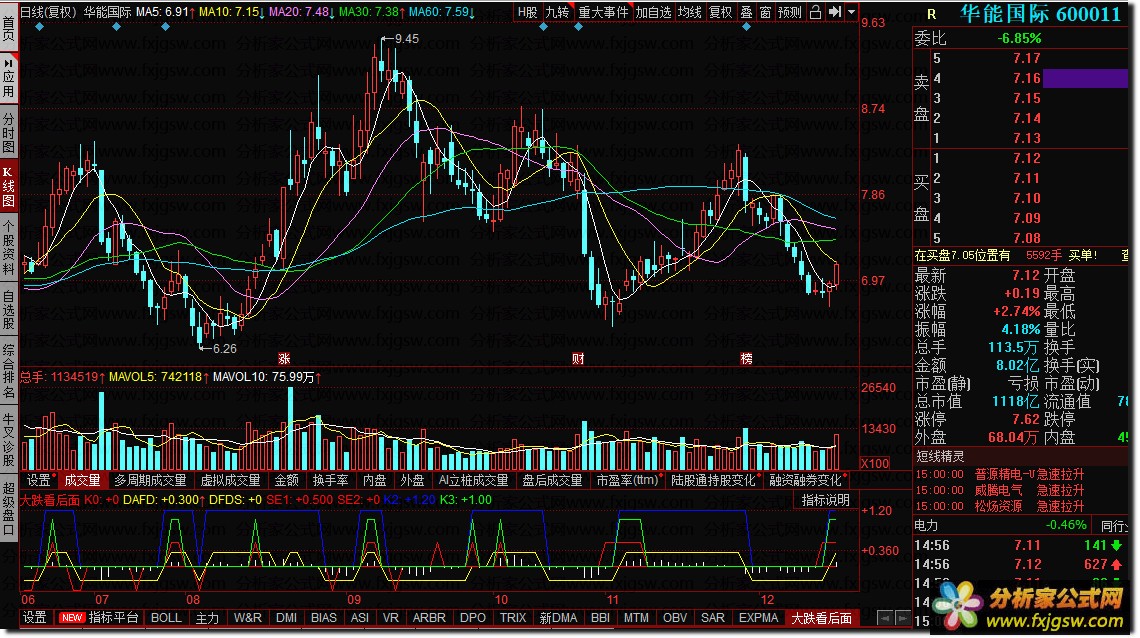
Task: Click the 指标说明 button
Action: tap(825, 500)
